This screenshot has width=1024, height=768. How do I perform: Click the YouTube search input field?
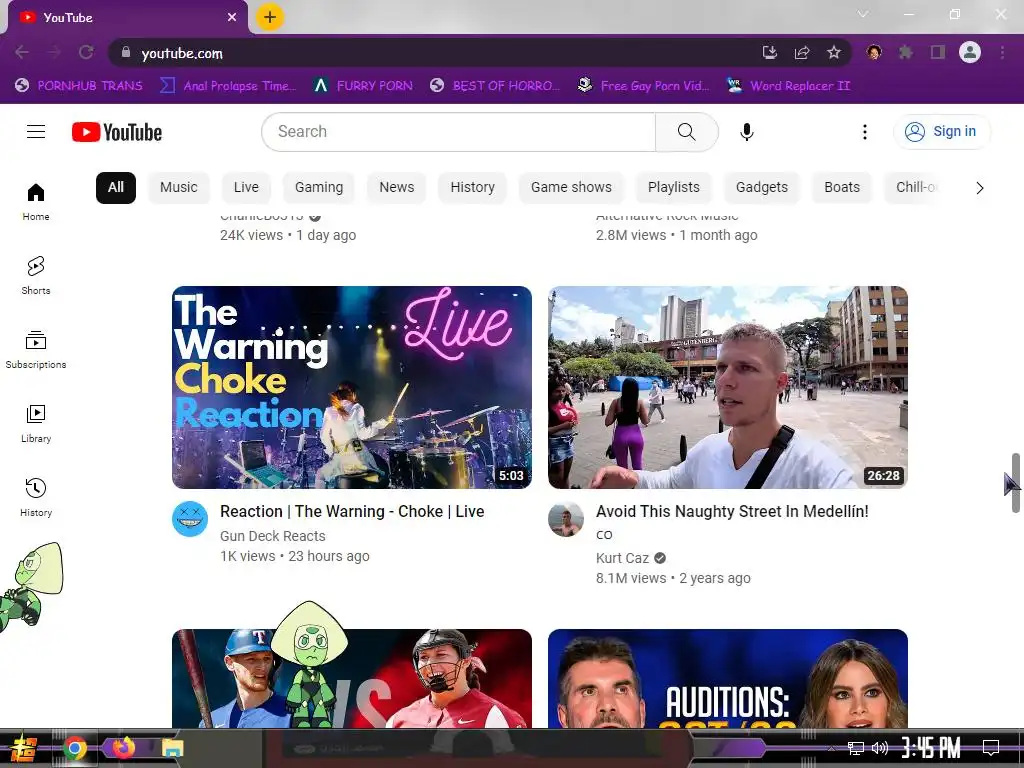pyautogui.click(x=458, y=132)
